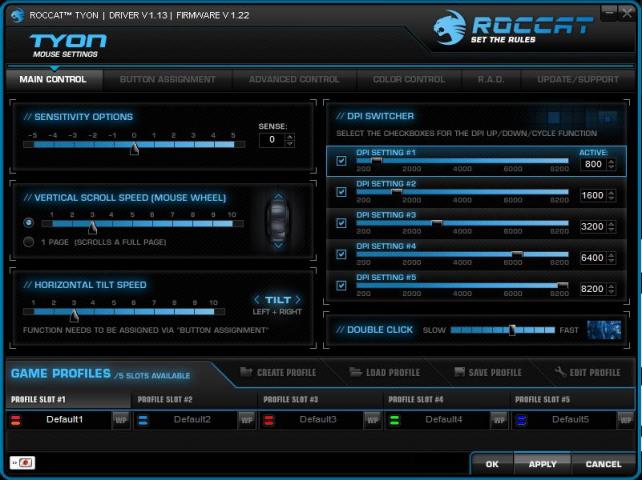Select the scroll speed slider radio button
642x480 pixels.
tap(29, 222)
